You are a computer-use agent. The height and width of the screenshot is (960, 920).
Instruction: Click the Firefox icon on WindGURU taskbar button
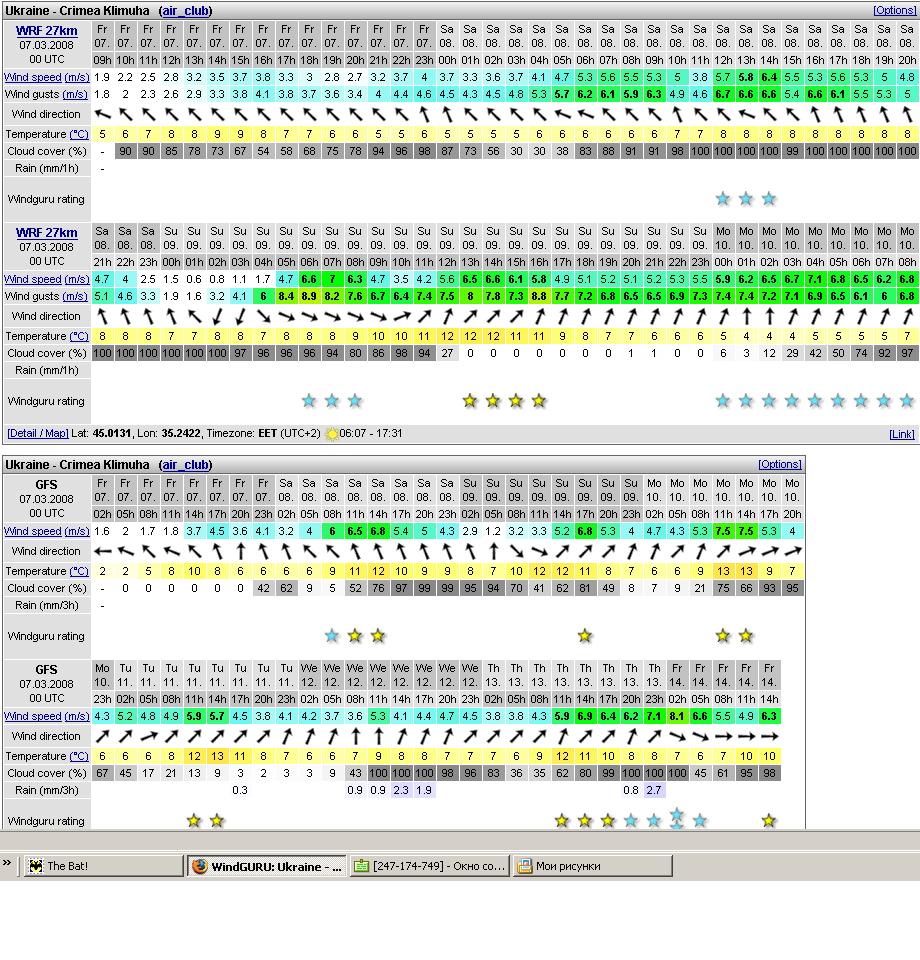[200, 866]
